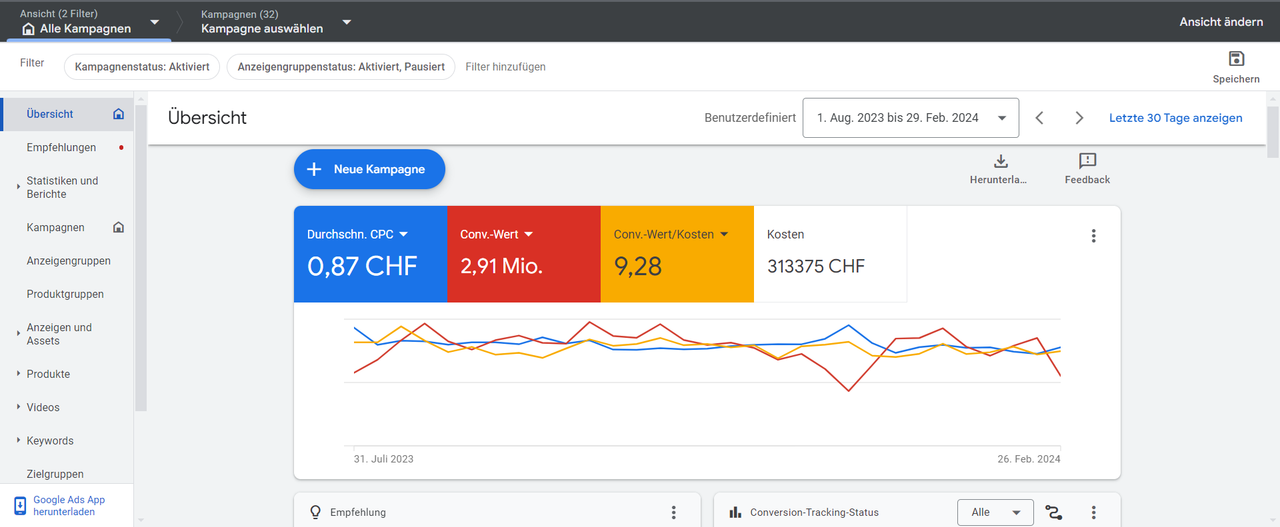Expand the Produkte sidebar section
Image resolution: width=1280 pixels, height=527 pixels.
coord(18,374)
